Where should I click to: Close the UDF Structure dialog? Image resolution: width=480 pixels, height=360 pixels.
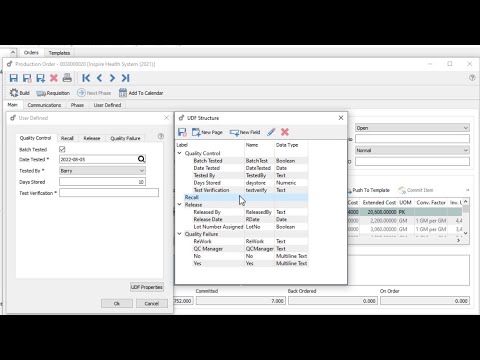[341, 118]
